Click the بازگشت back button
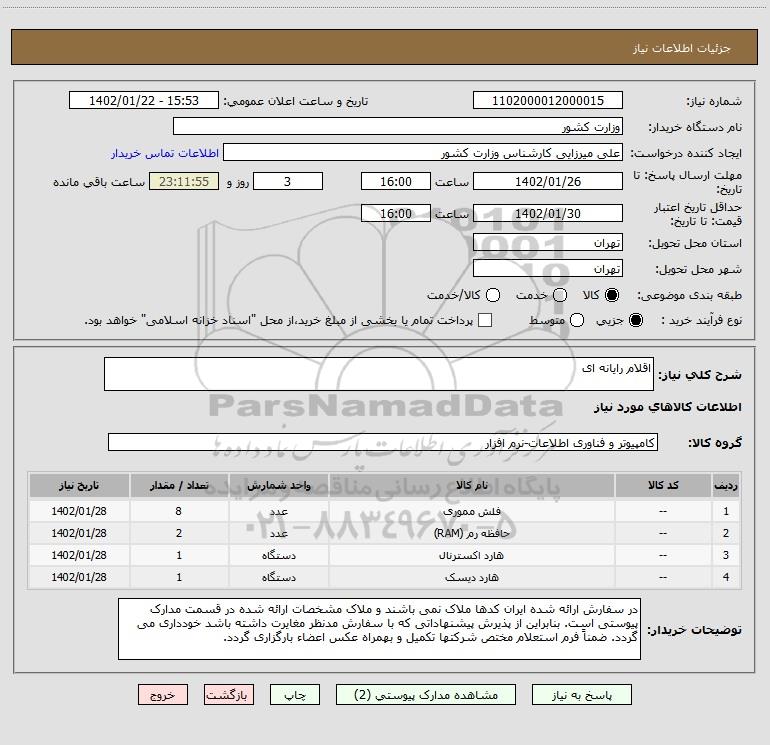 pos(229,695)
